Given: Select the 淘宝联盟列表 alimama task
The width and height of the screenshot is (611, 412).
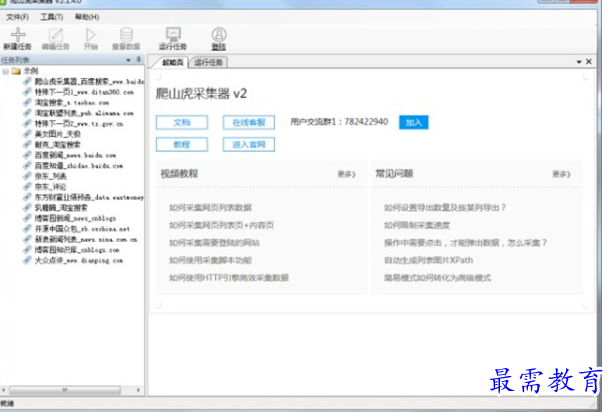Looking at the screenshot, I should click(84, 113).
